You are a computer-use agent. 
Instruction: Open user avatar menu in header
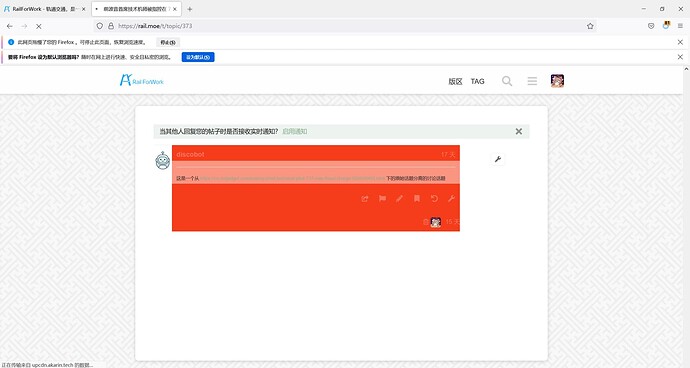[x=557, y=81]
